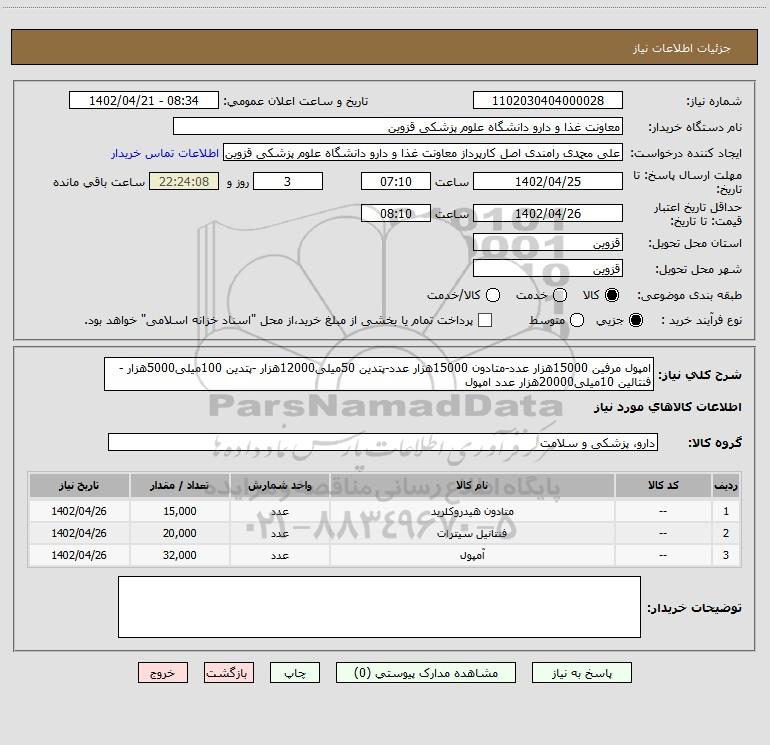
Task: Click the validity time field 08:10
Action: [x=396, y=213]
